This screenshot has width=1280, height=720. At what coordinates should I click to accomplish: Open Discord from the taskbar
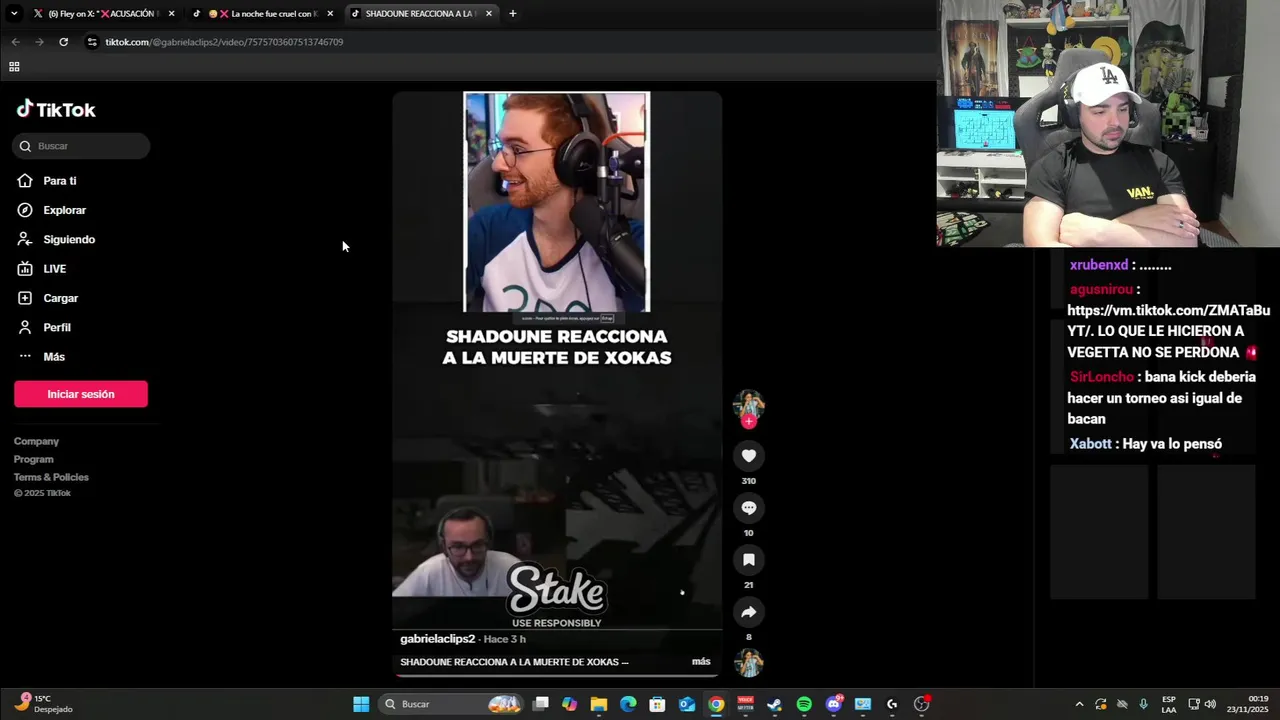[834, 704]
